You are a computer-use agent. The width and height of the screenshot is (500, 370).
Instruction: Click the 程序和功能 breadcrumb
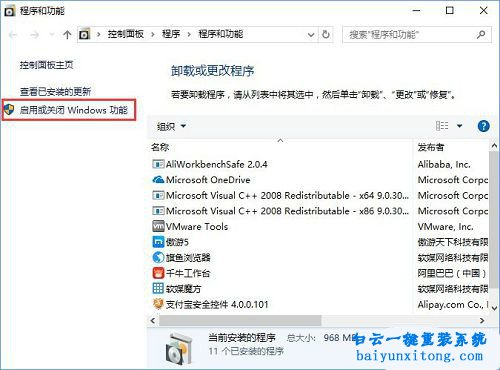pos(221,34)
